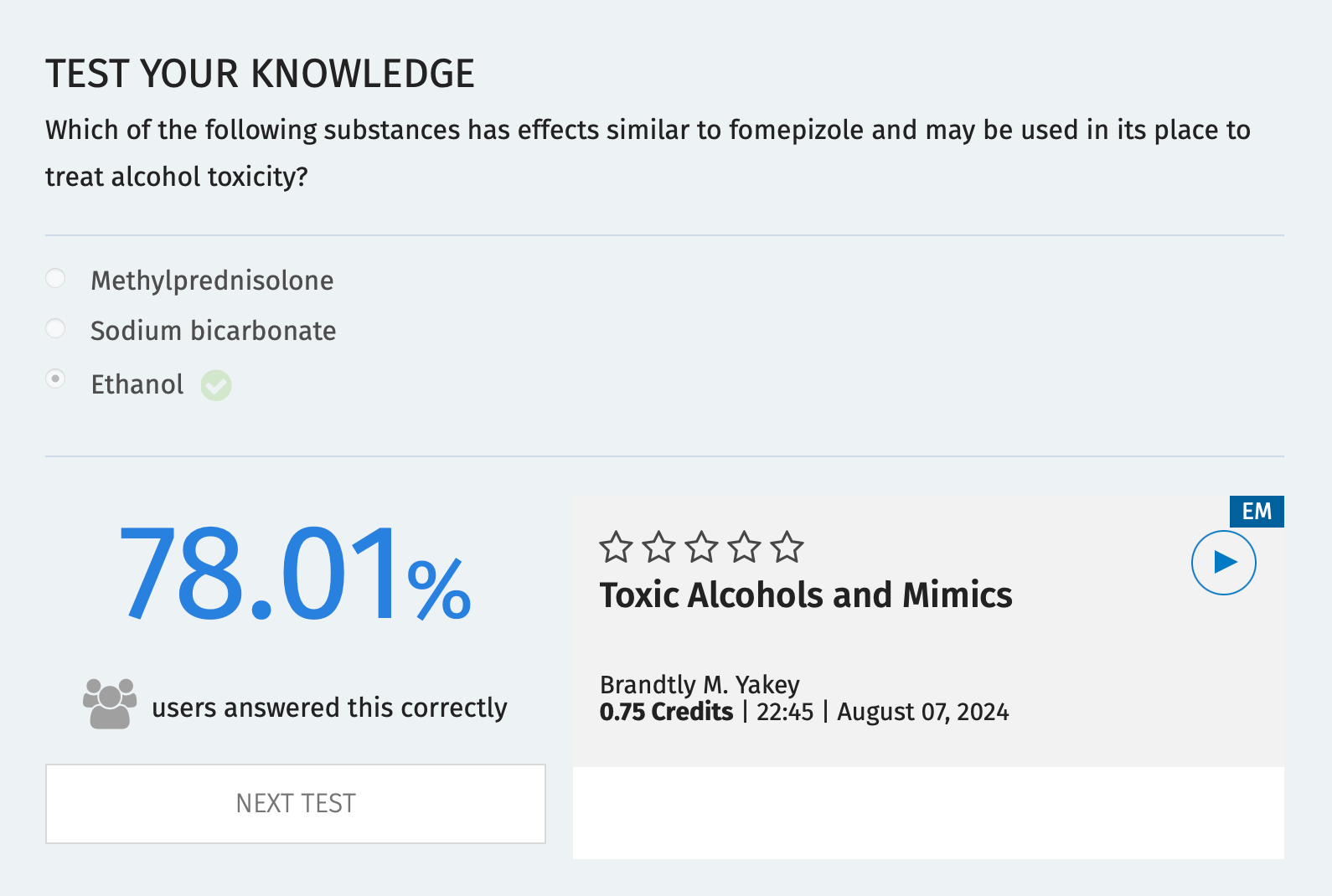Click the fourth rating star
The image size is (1332, 896).
tap(744, 548)
